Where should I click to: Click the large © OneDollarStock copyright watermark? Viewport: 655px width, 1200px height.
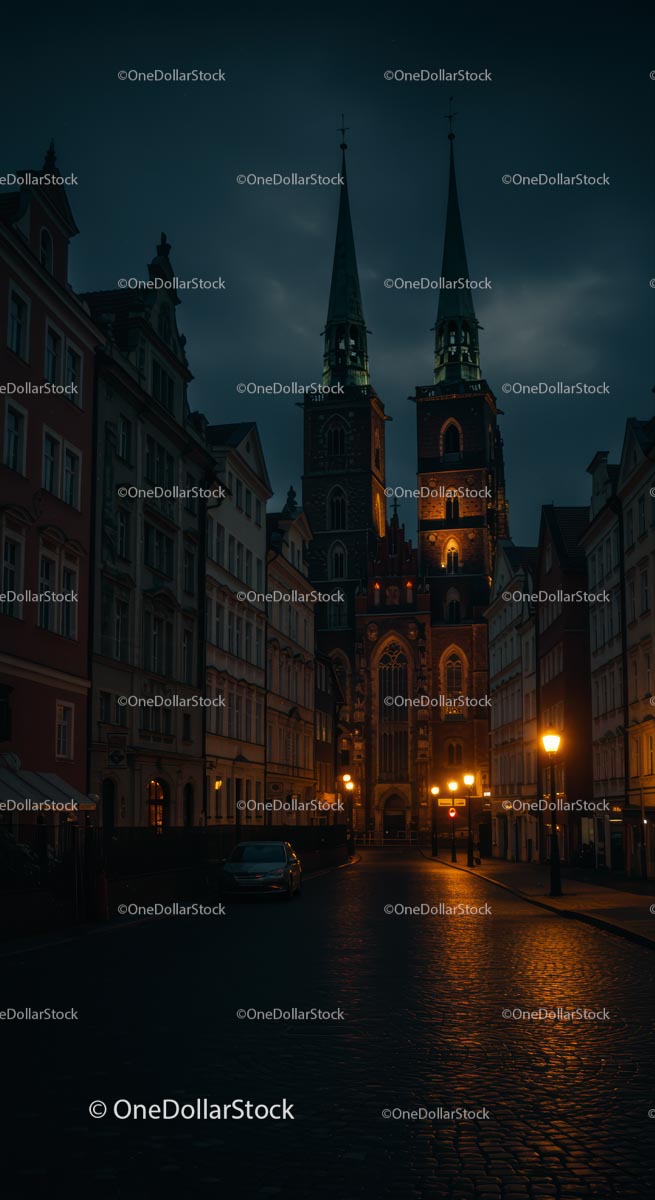point(191,1109)
